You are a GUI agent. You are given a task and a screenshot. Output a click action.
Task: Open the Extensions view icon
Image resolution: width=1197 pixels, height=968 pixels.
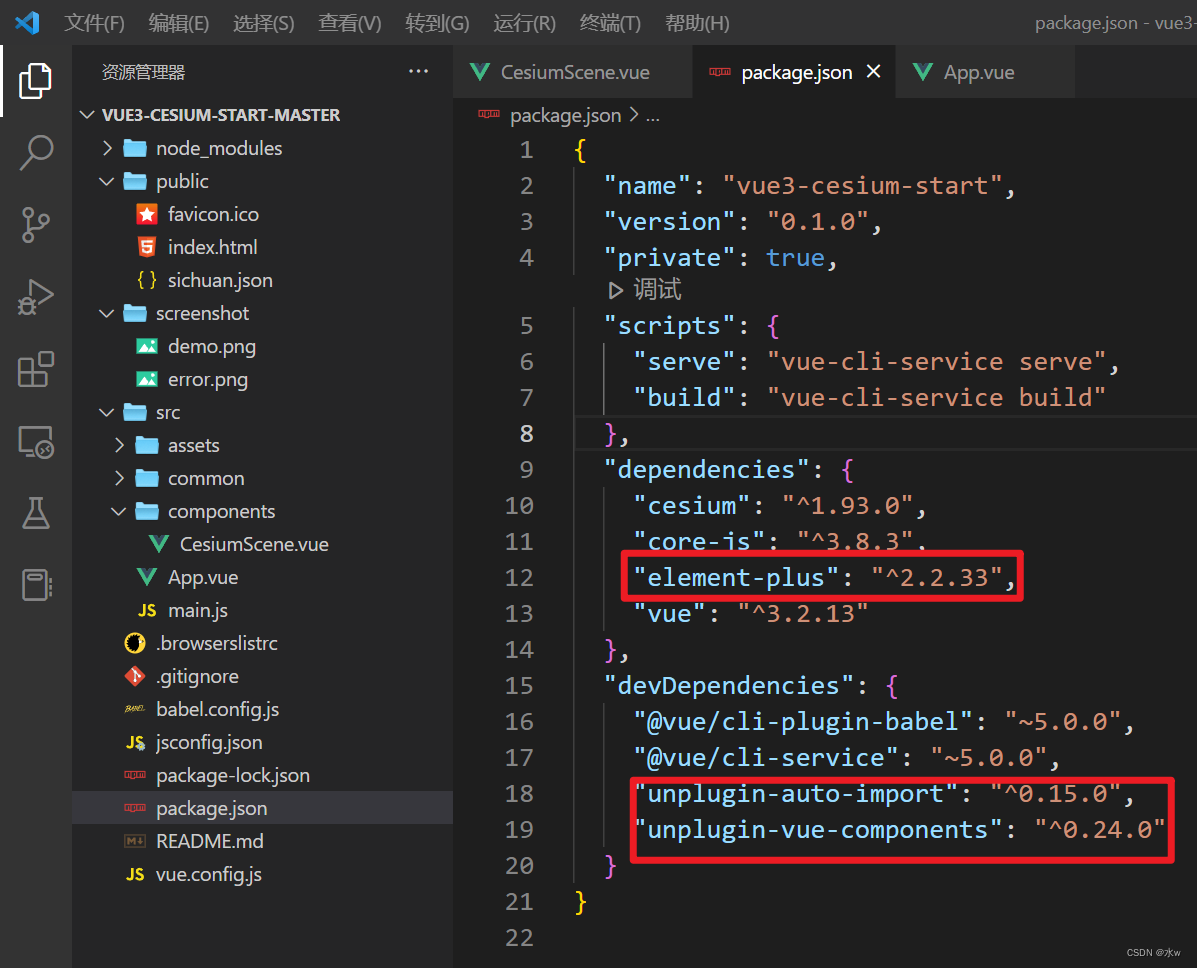click(35, 369)
